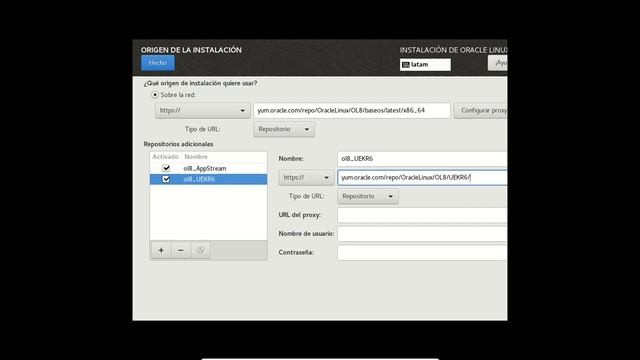Open the upper Tipo de URL Repositorio dropdown
The image size is (640, 360).
coord(284,129)
